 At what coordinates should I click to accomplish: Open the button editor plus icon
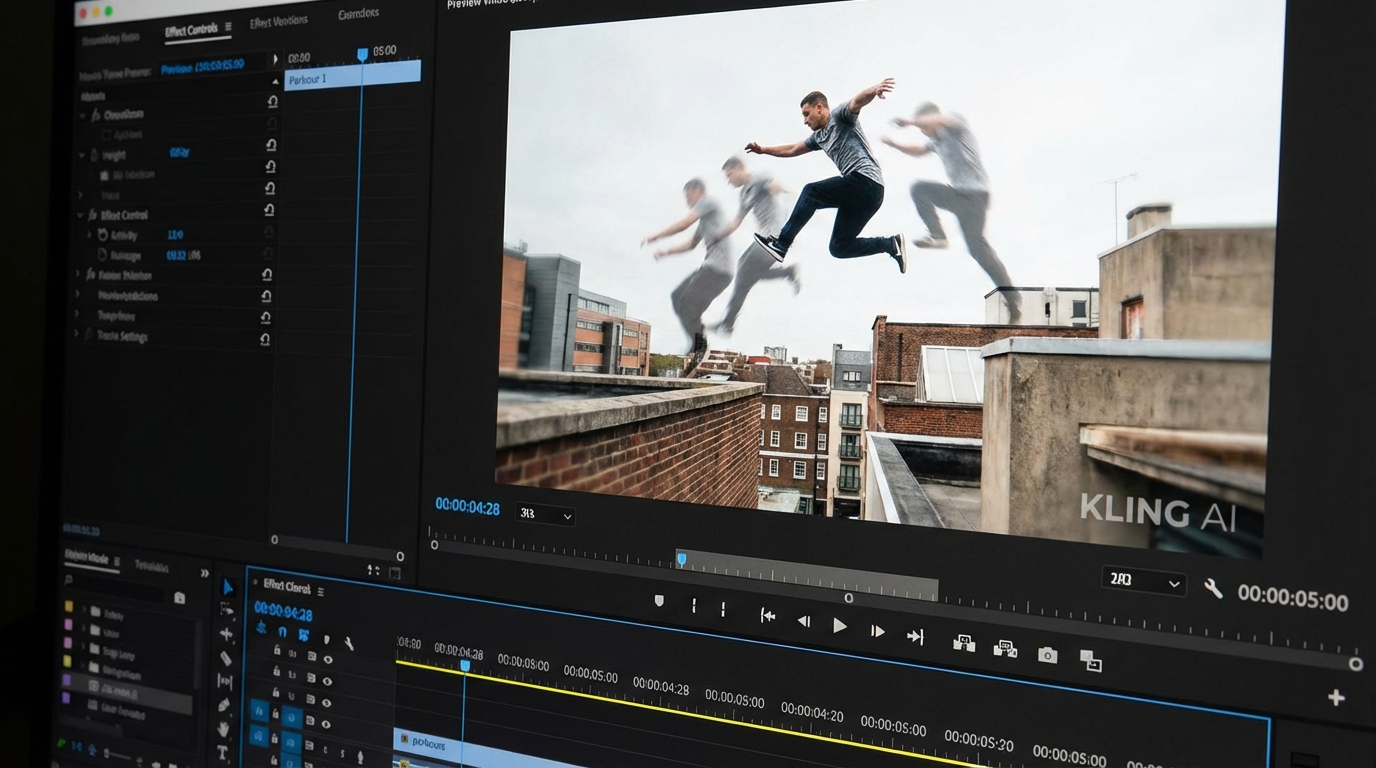[x=1336, y=697]
